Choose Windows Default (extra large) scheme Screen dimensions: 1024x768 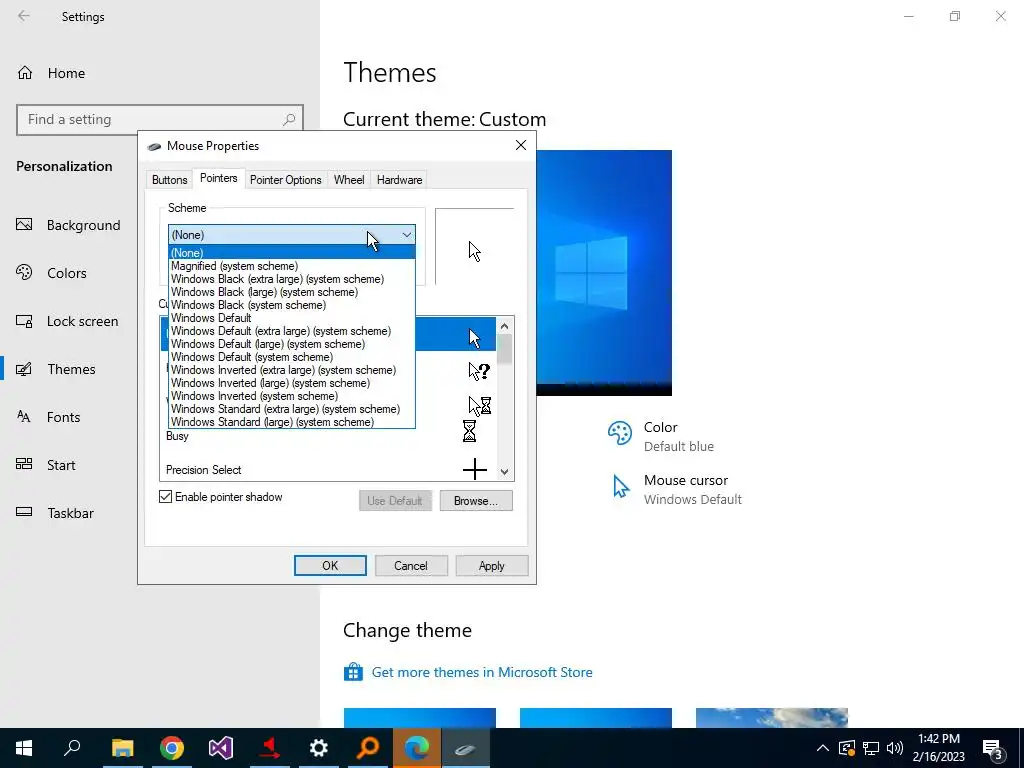[x=292, y=331]
